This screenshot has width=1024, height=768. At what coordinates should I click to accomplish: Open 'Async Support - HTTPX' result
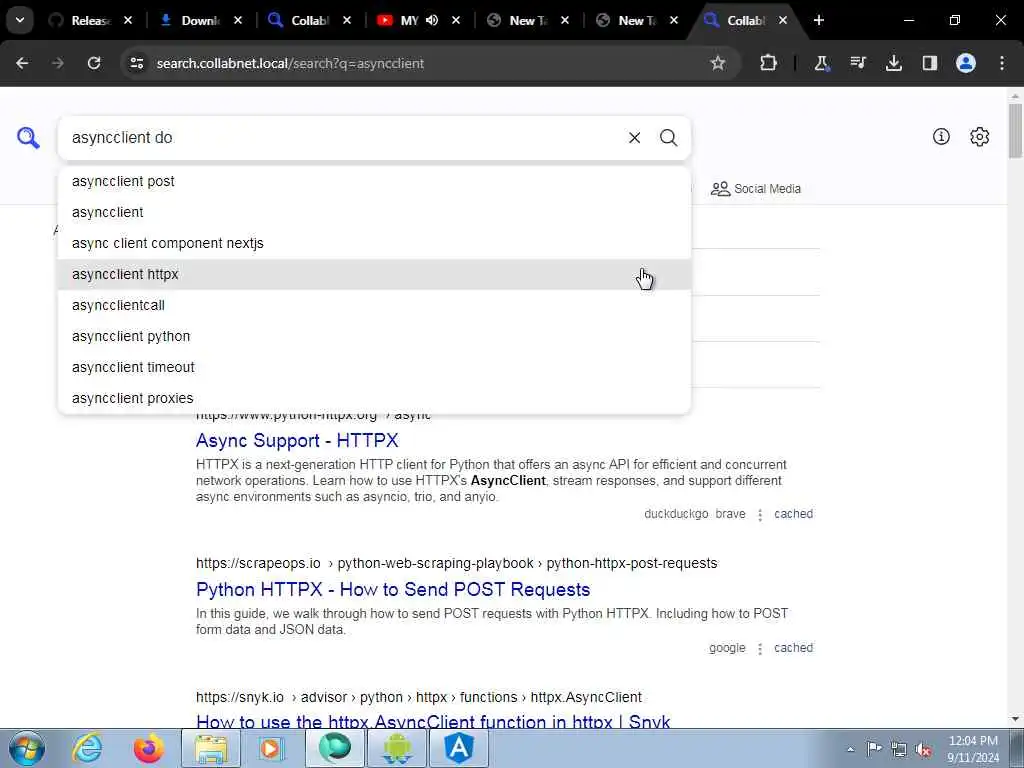click(x=297, y=440)
